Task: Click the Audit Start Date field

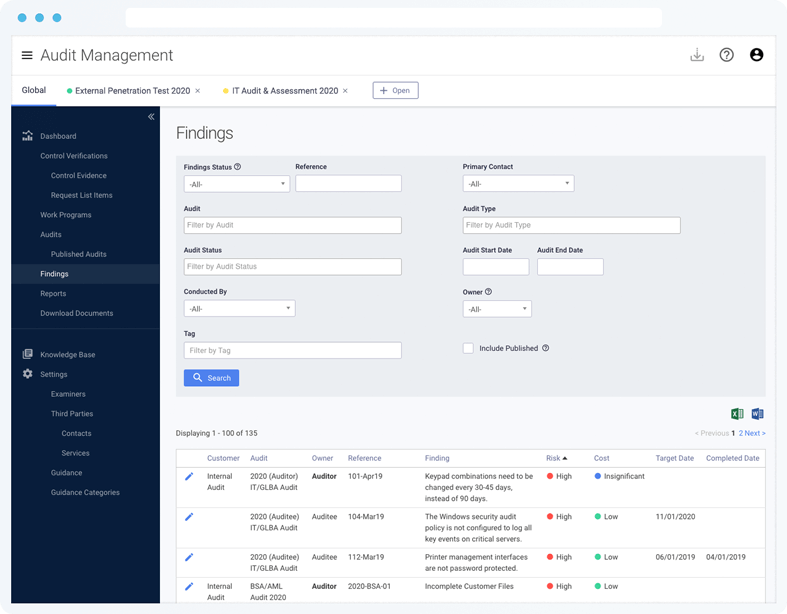Action: click(495, 267)
